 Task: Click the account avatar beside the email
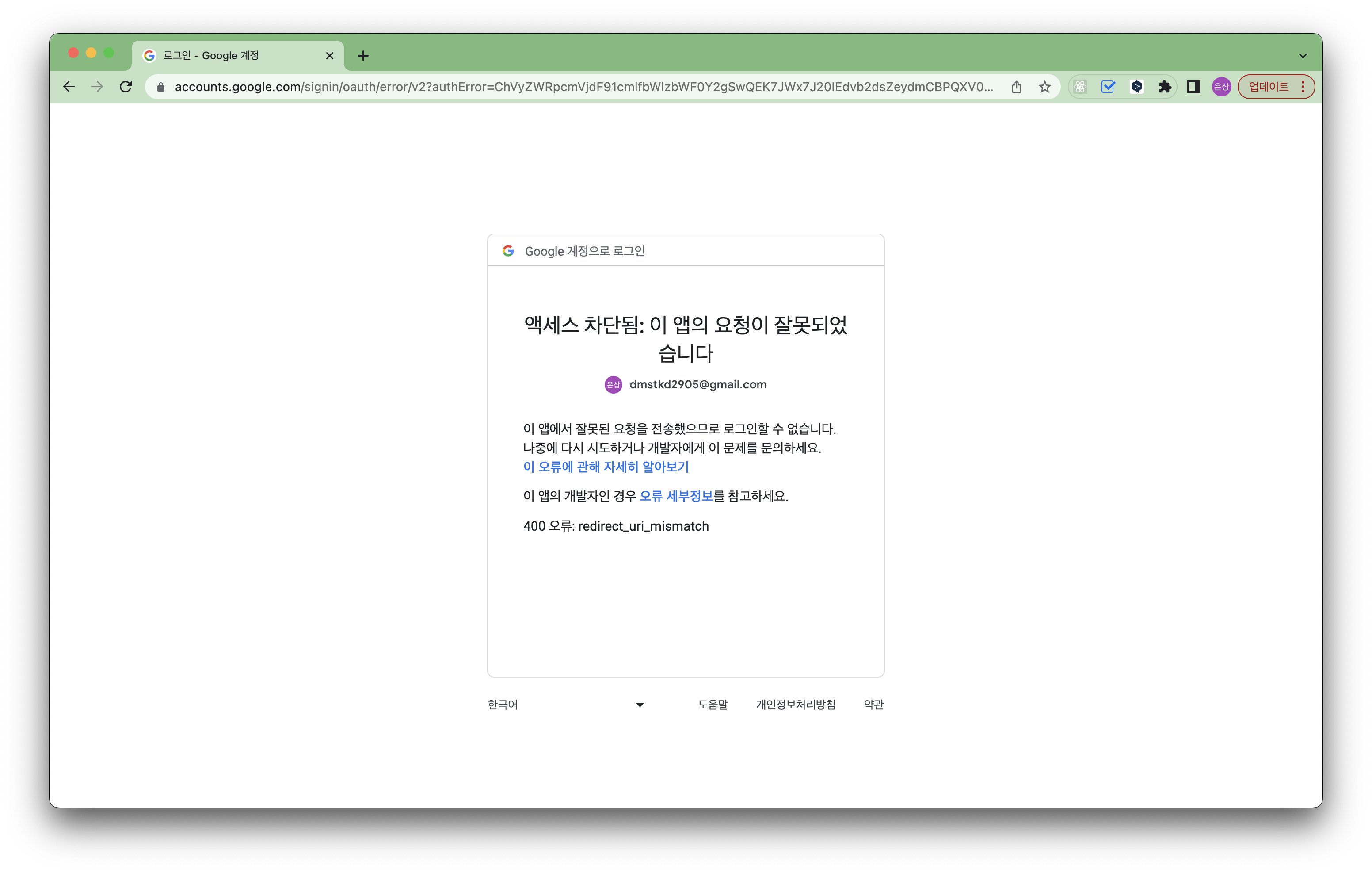[613, 384]
